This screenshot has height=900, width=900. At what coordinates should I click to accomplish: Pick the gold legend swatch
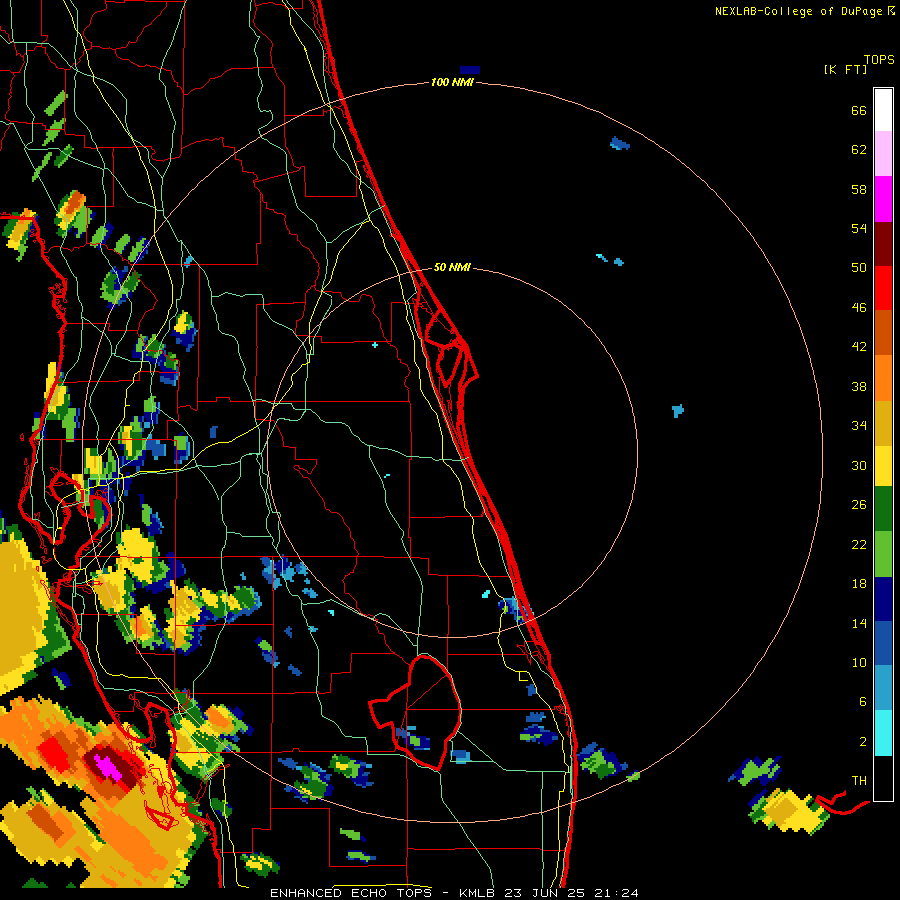pyautogui.click(x=883, y=423)
